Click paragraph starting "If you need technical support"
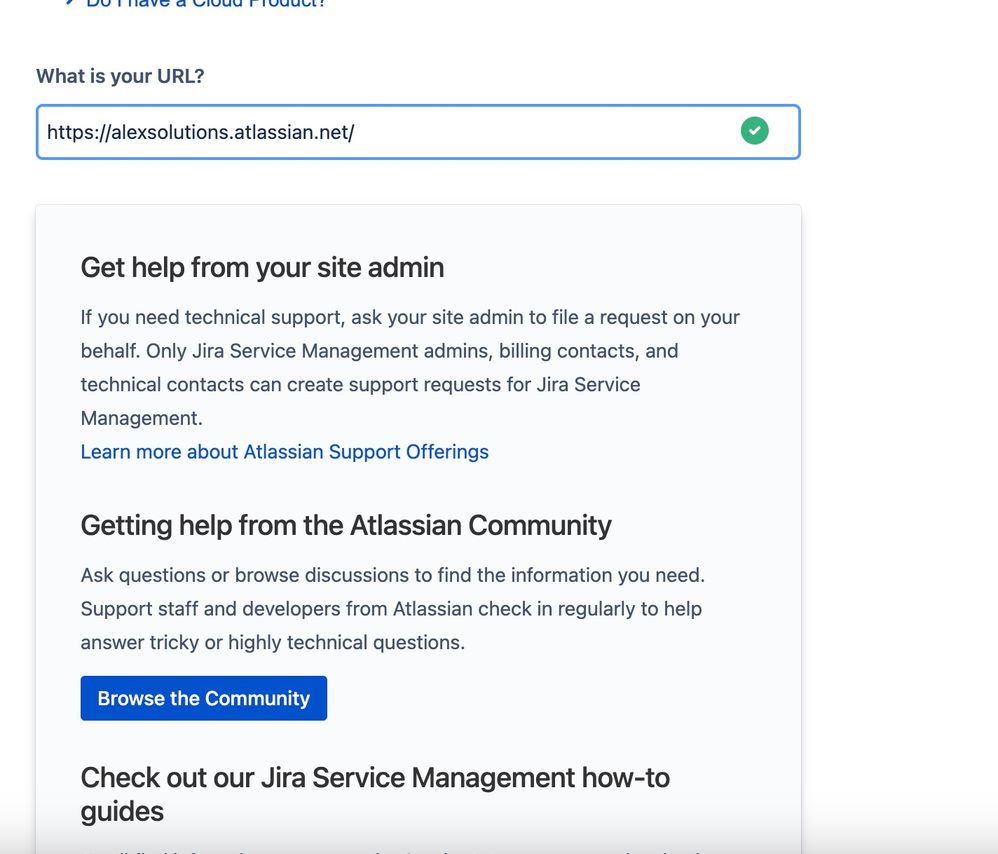 click(x=410, y=368)
